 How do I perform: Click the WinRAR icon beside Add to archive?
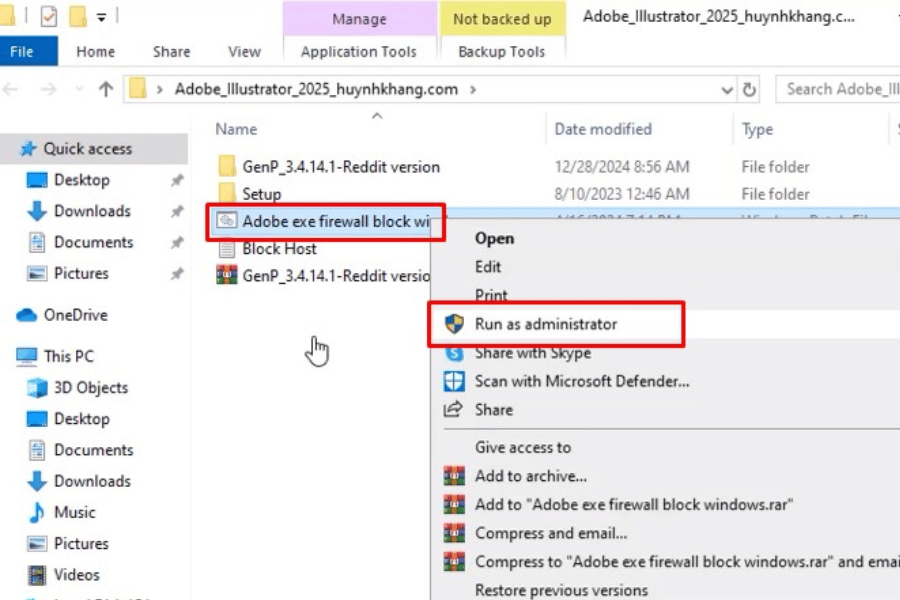point(455,476)
